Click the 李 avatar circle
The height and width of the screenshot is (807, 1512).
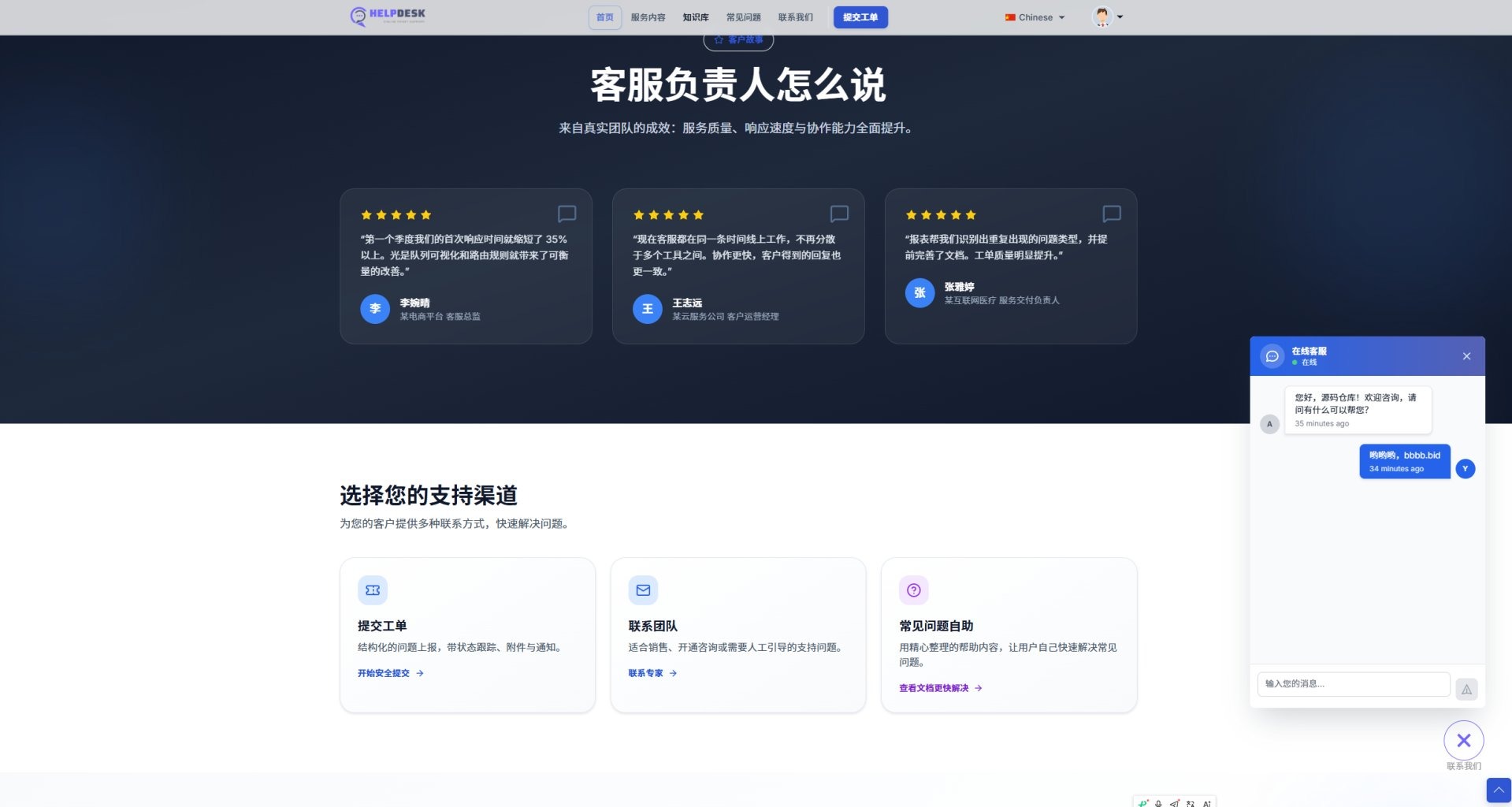click(x=375, y=309)
